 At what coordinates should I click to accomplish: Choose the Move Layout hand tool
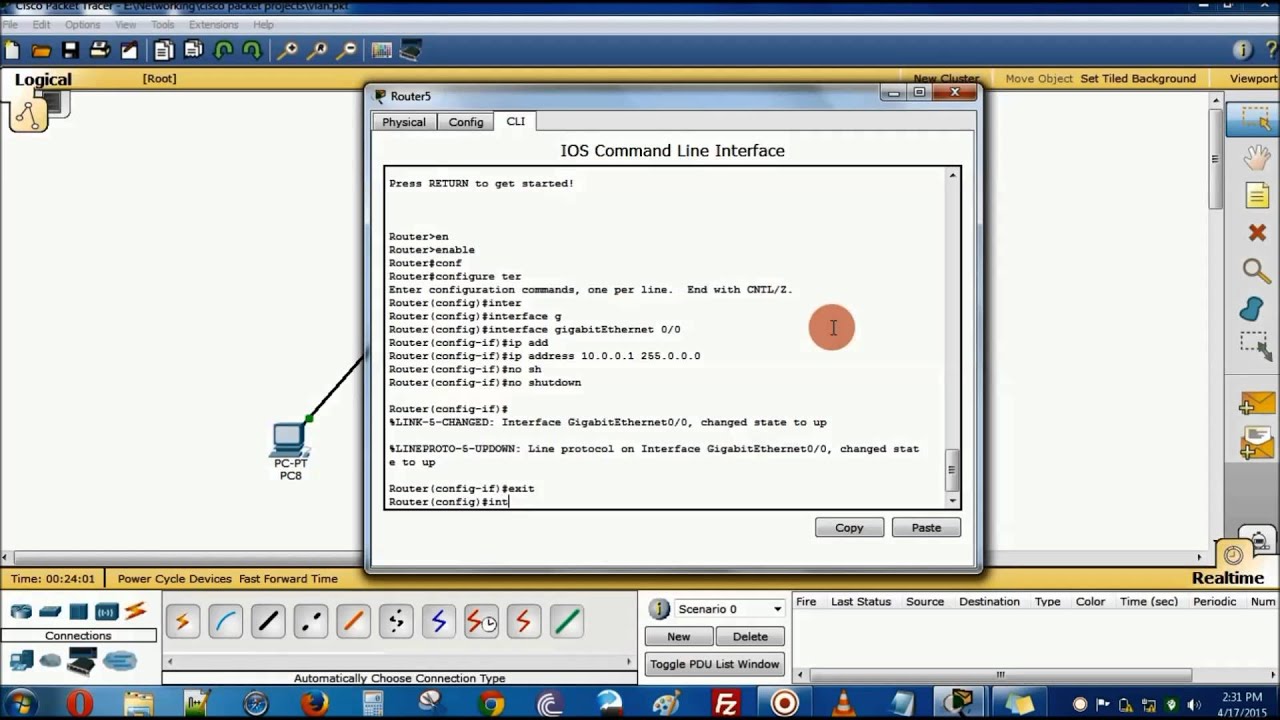[x=1256, y=157]
